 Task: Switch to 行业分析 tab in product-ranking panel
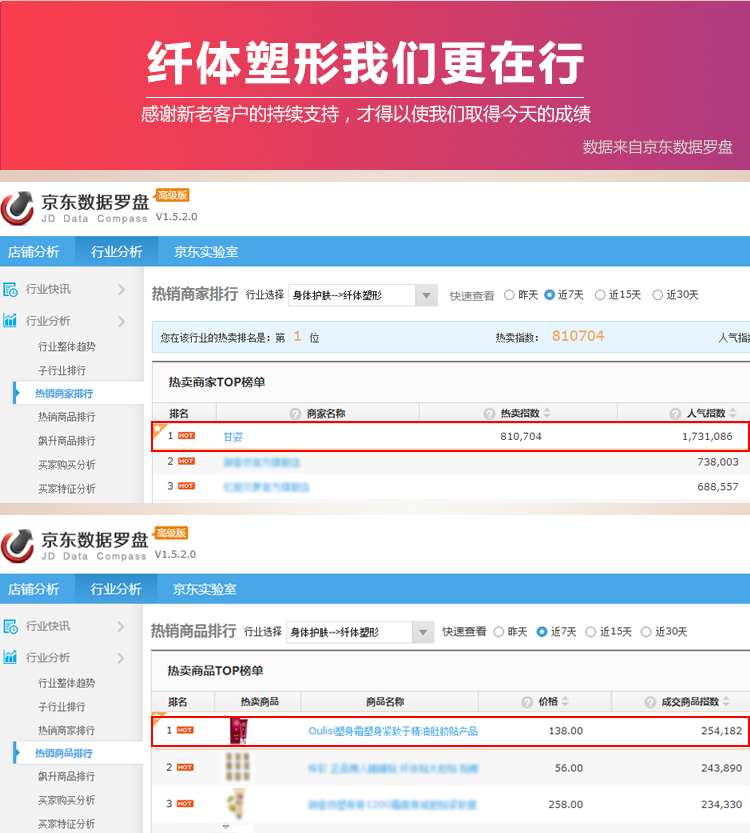[x=116, y=589]
